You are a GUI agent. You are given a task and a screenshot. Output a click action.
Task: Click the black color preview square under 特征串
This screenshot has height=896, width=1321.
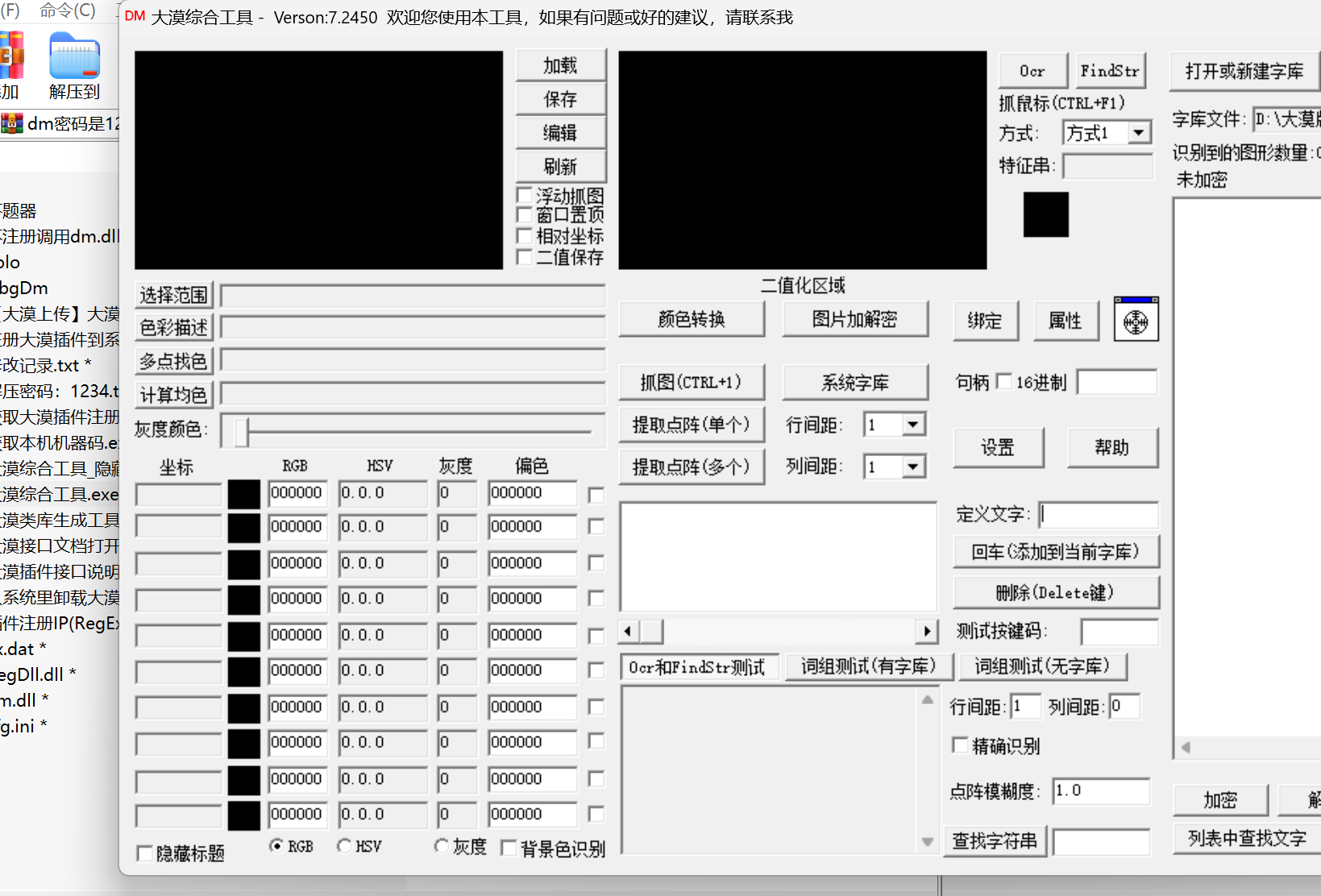[1045, 214]
